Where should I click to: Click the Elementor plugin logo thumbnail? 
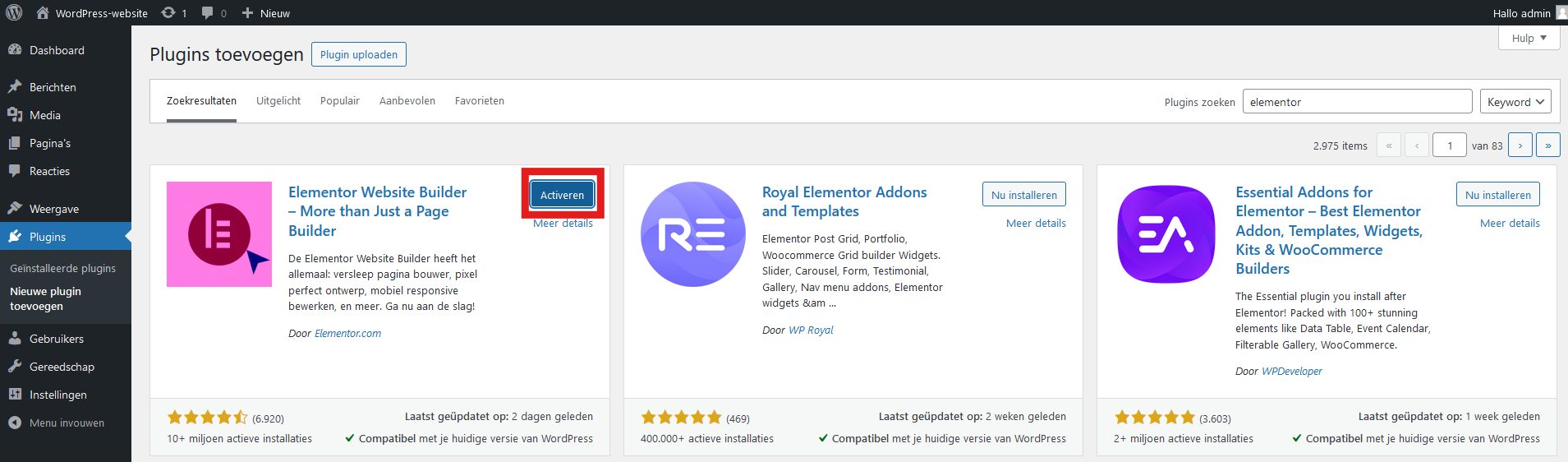coord(219,234)
